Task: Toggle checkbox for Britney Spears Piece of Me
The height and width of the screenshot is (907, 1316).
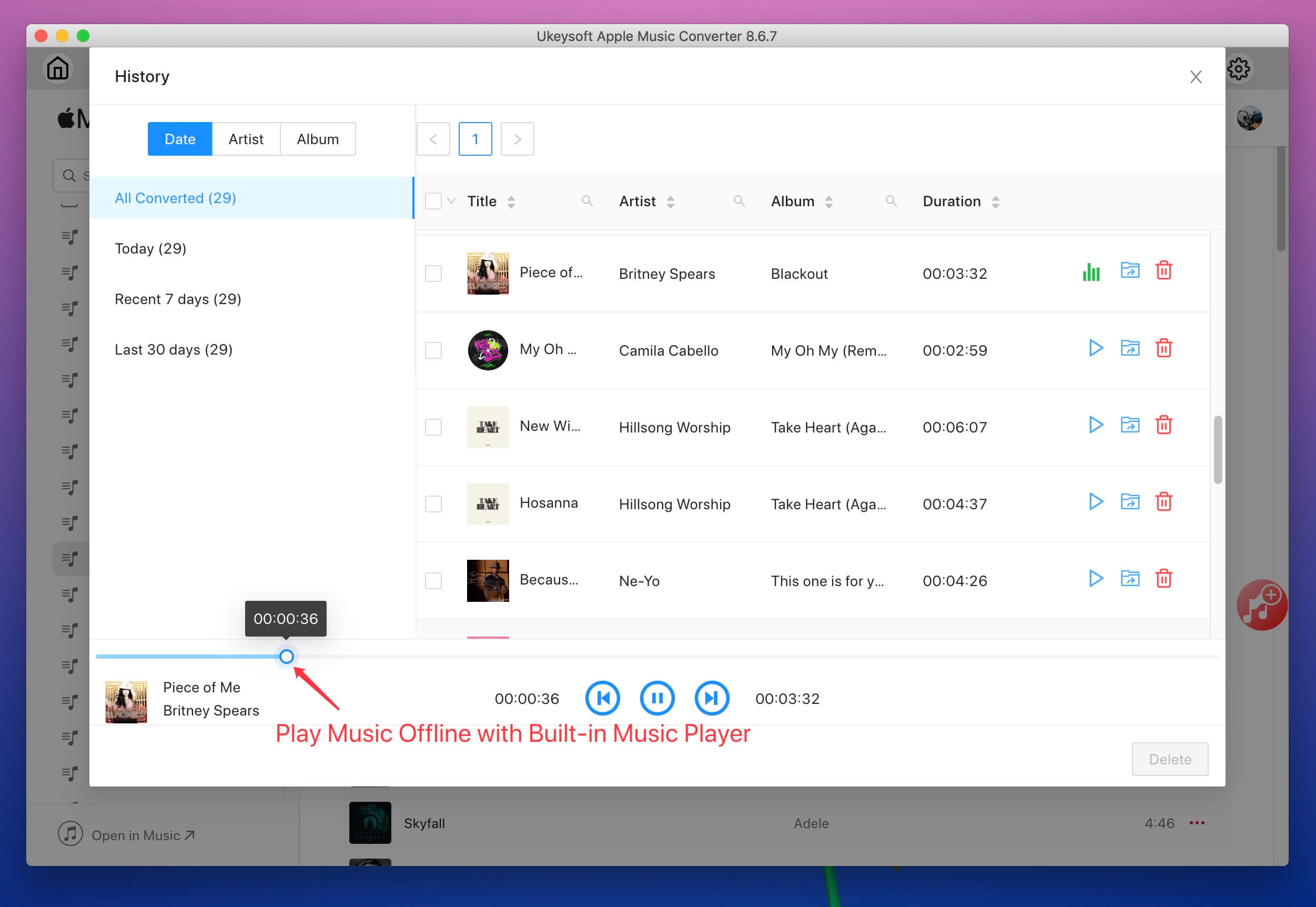Action: click(434, 273)
